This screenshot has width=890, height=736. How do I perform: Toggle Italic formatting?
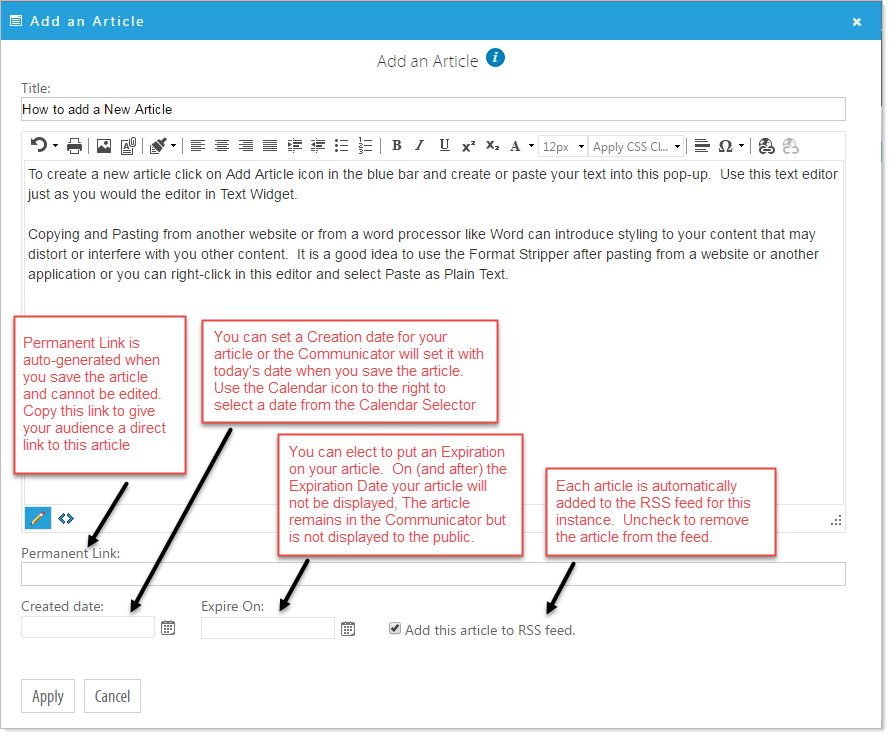[x=420, y=145]
